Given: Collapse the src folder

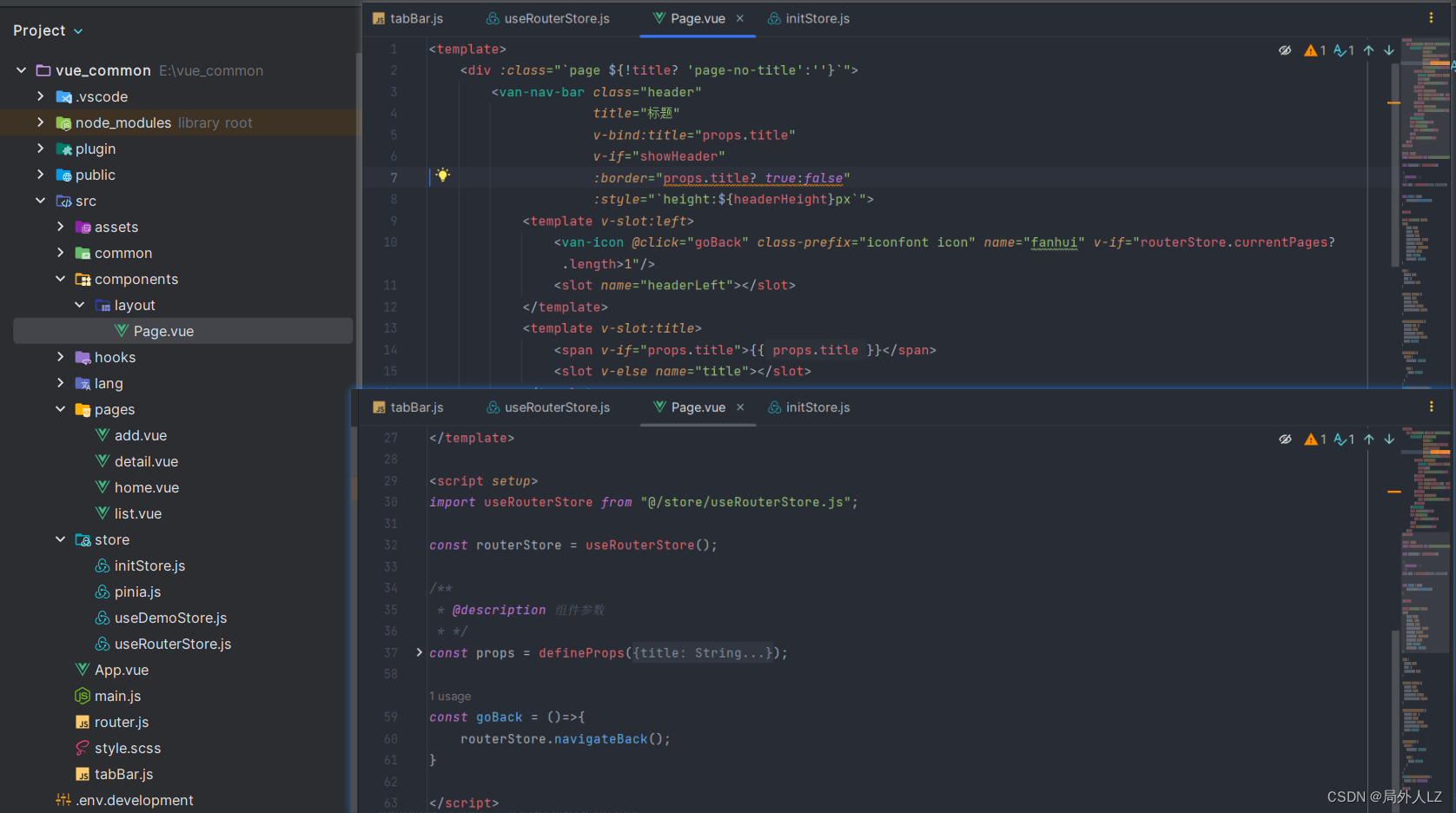Looking at the screenshot, I should tap(40, 201).
